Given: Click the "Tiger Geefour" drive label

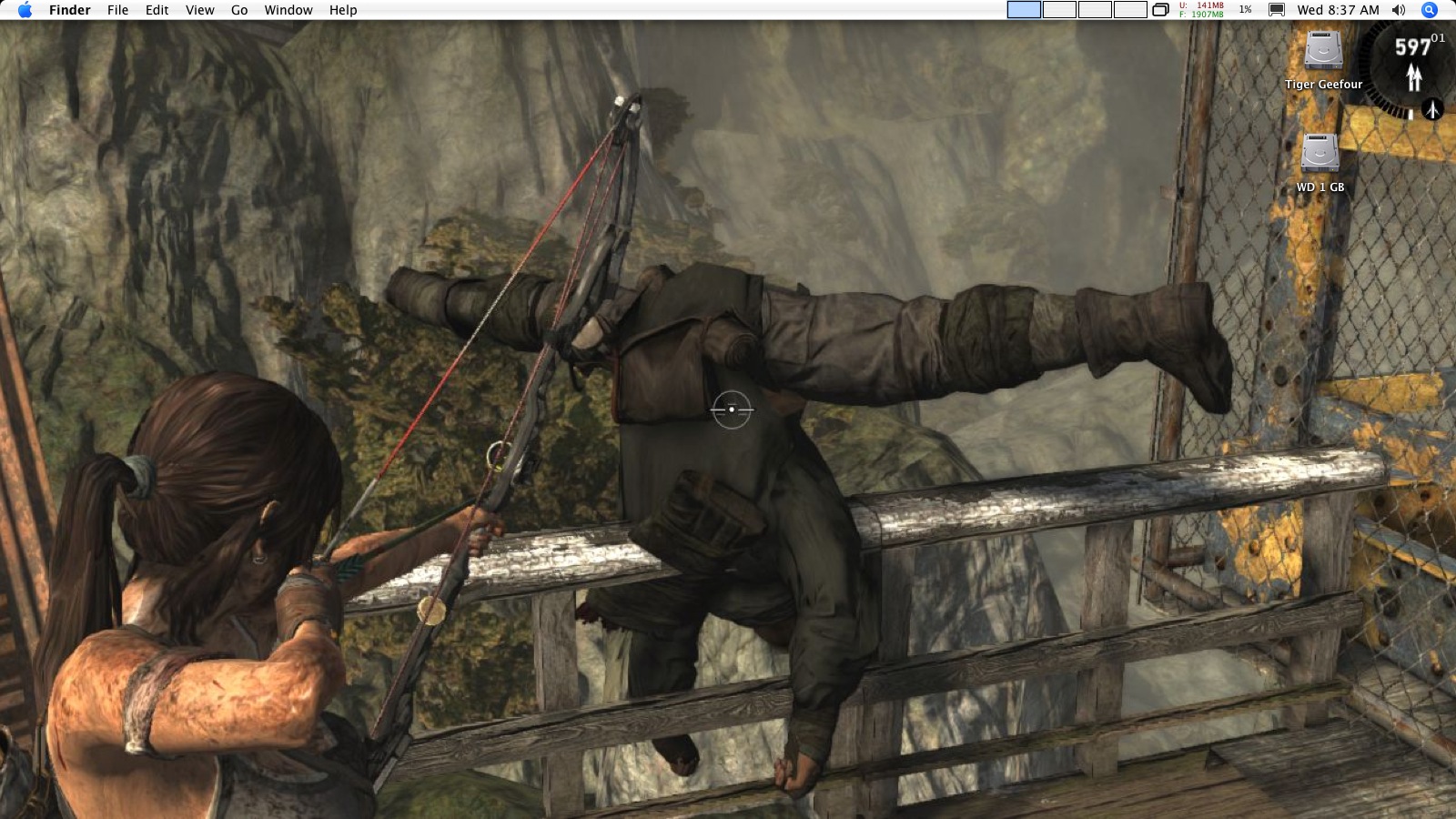Looking at the screenshot, I should pos(1323,85).
